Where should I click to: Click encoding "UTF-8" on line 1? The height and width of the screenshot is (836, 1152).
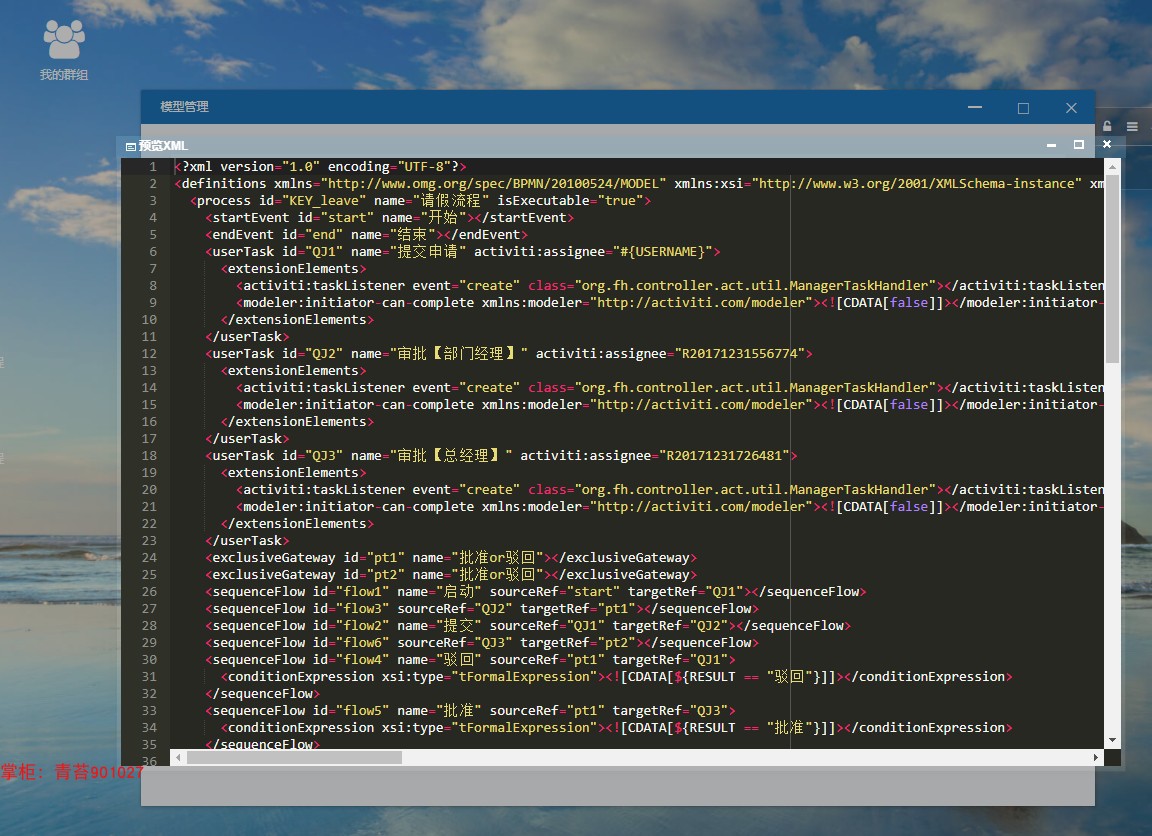click(x=424, y=167)
